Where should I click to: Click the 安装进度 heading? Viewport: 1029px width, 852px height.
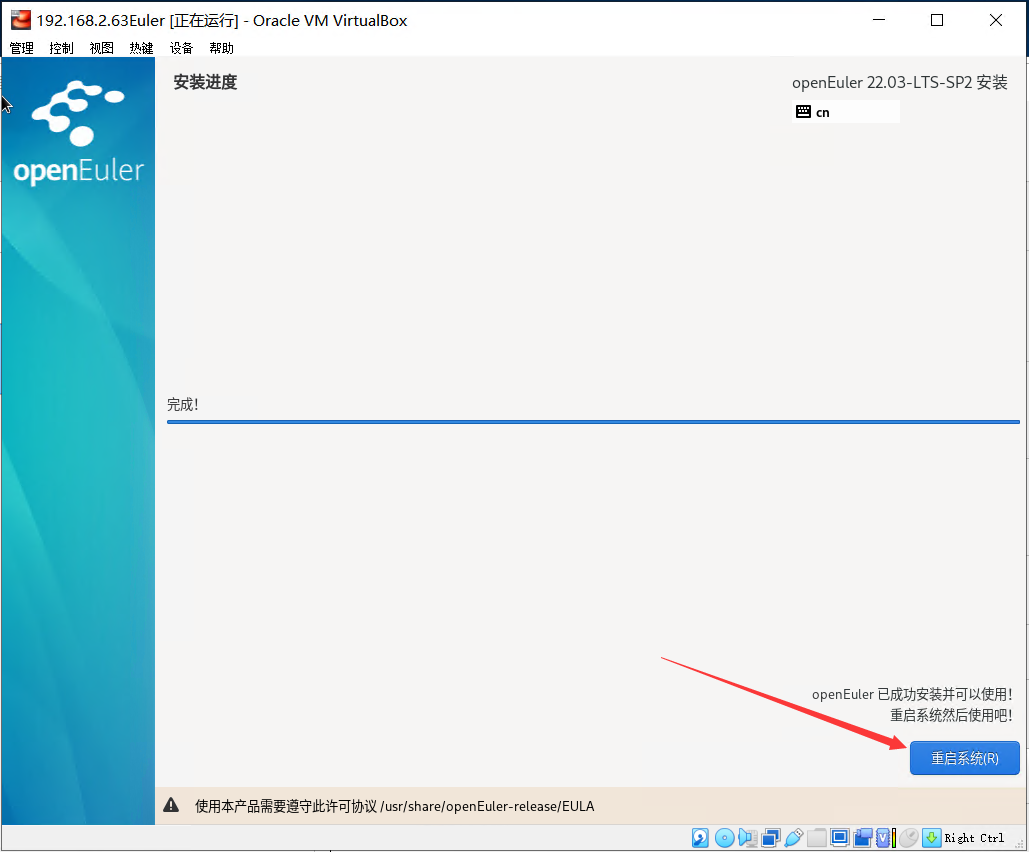(205, 82)
